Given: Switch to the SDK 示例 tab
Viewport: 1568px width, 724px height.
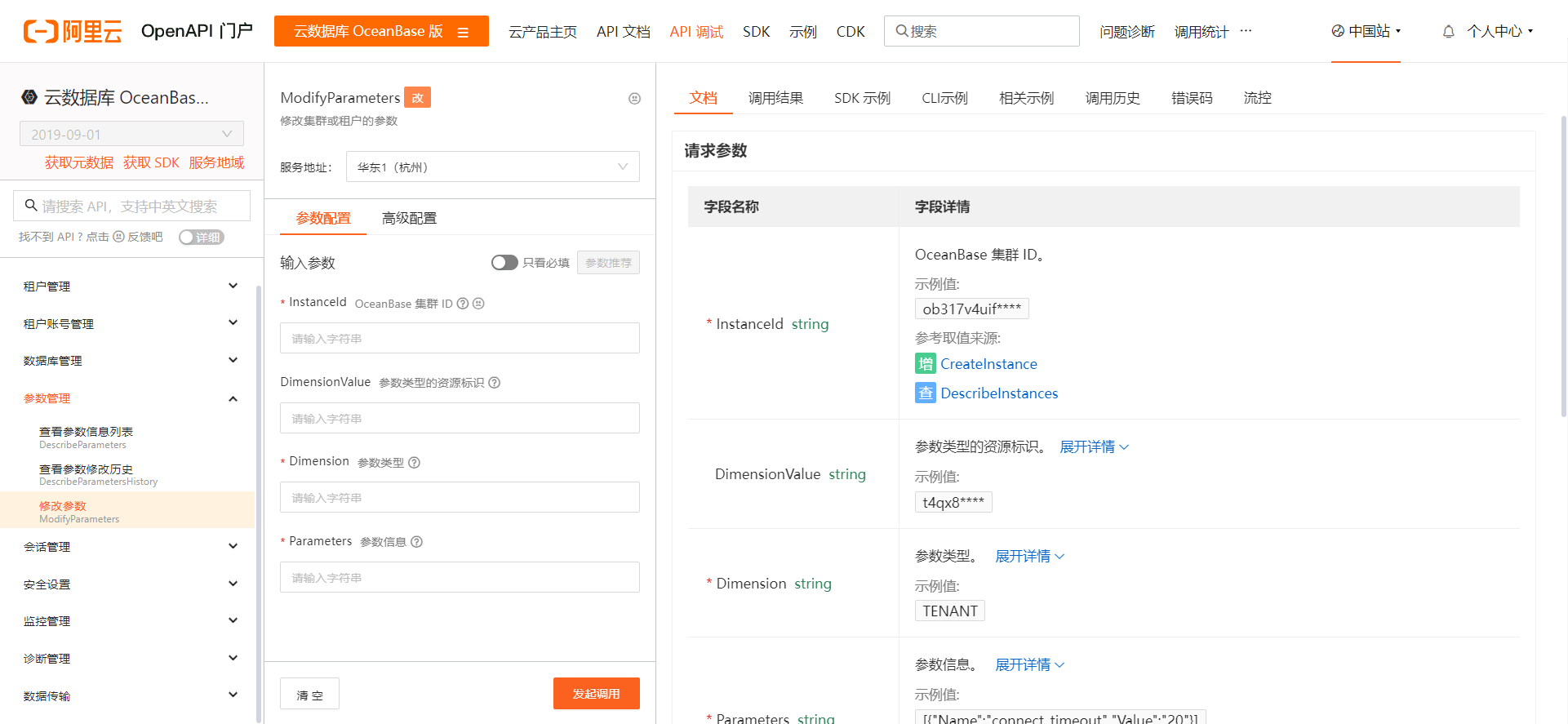Looking at the screenshot, I should (x=862, y=98).
